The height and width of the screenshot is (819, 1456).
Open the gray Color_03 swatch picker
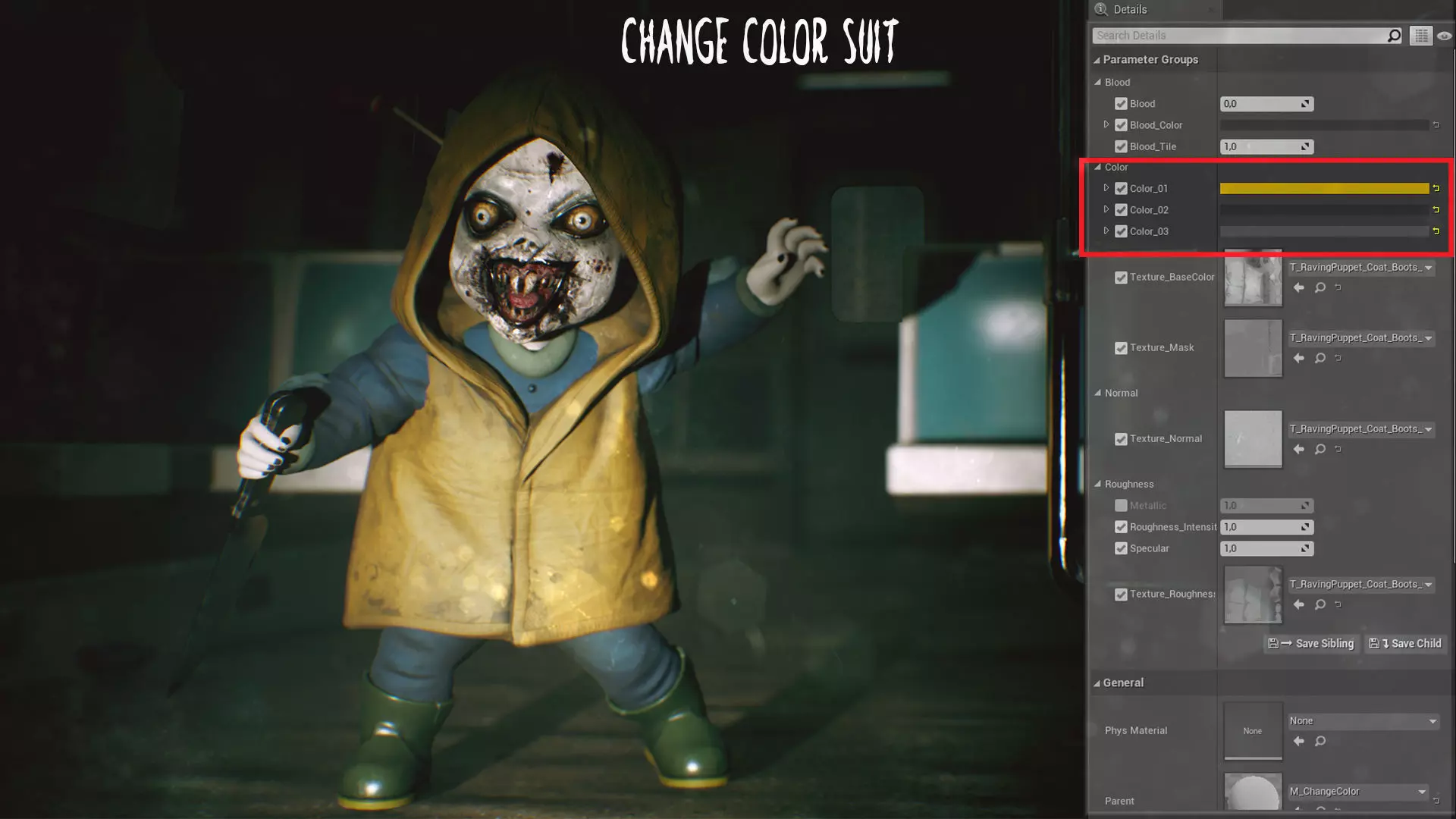tap(1324, 231)
